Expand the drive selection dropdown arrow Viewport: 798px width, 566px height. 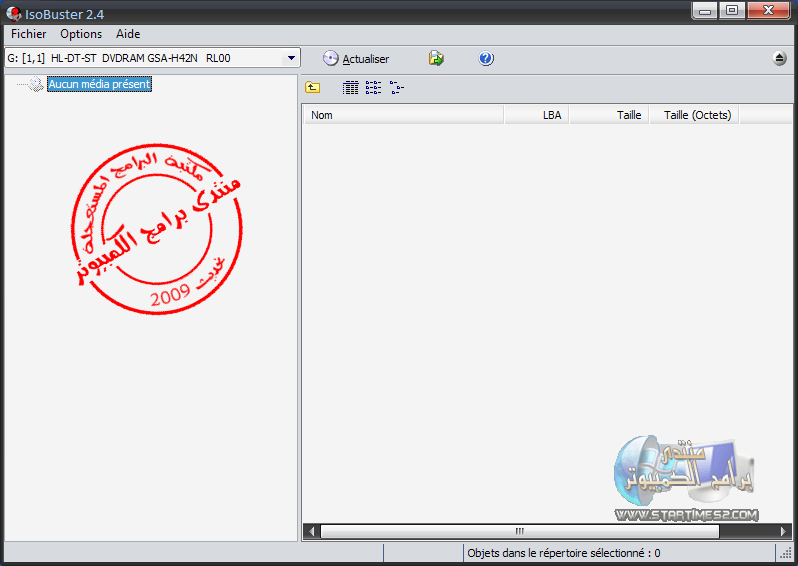tap(291, 58)
